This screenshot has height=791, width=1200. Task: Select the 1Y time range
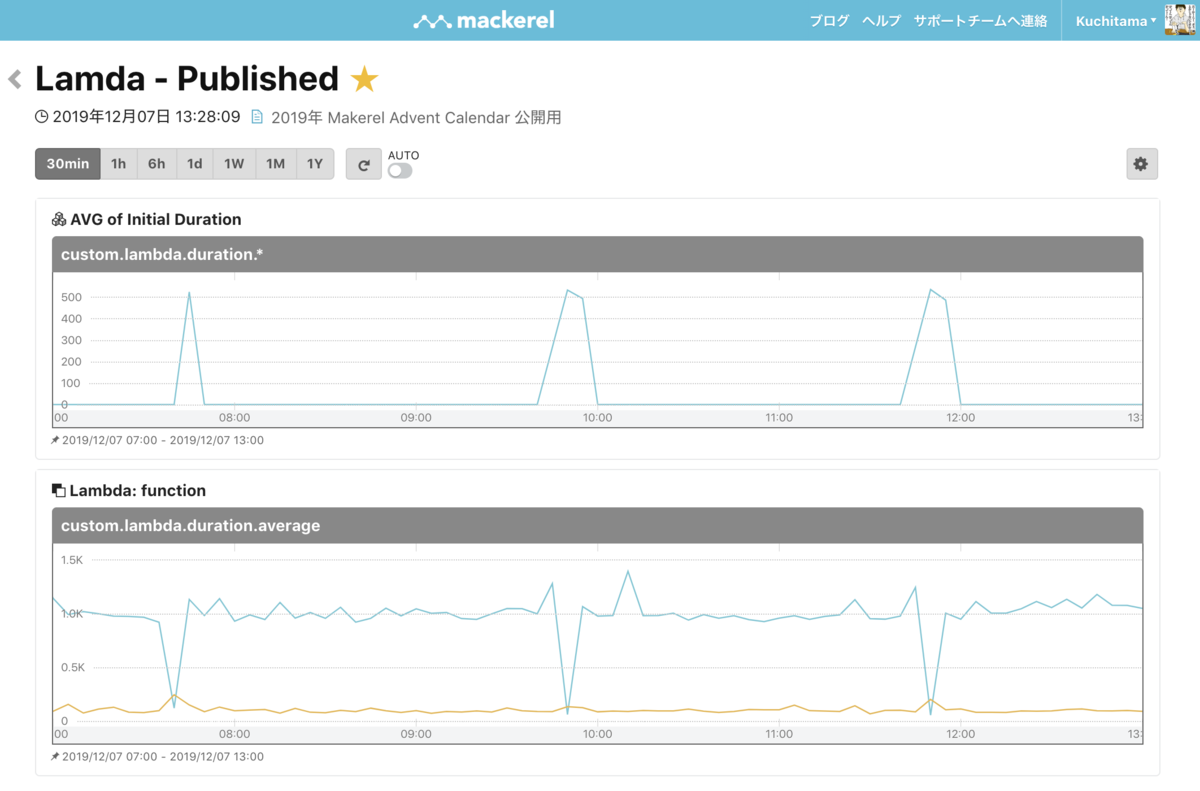pos(315,164)
